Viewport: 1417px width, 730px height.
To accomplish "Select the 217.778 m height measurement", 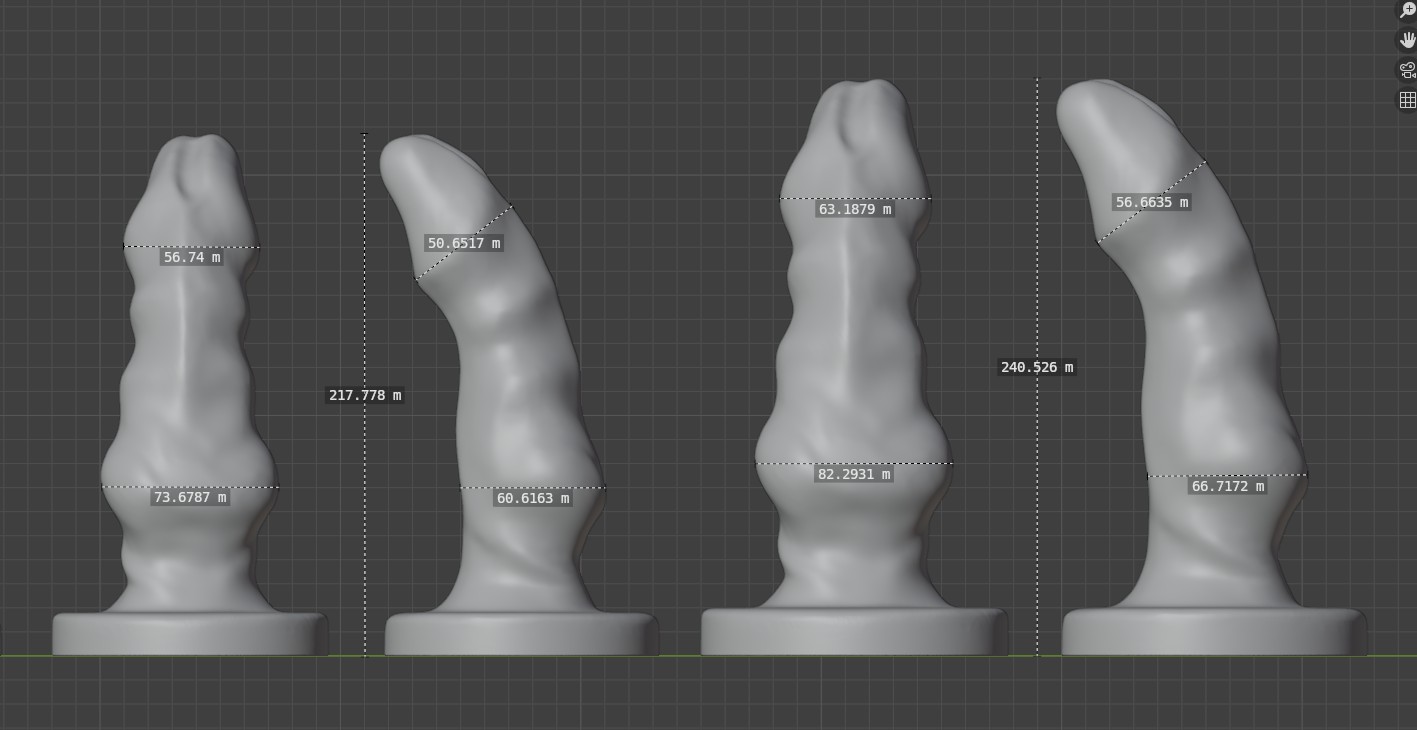I will point(365,395).
